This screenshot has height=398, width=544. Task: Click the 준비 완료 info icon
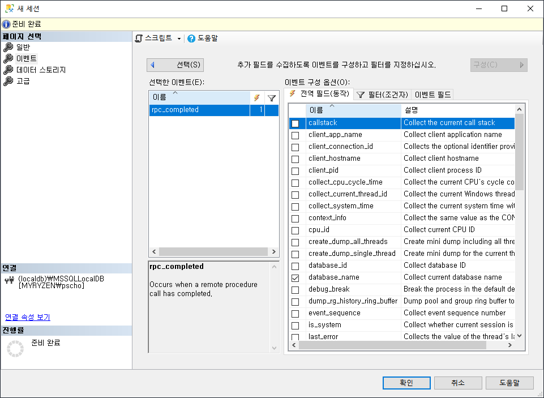(6, 24)
